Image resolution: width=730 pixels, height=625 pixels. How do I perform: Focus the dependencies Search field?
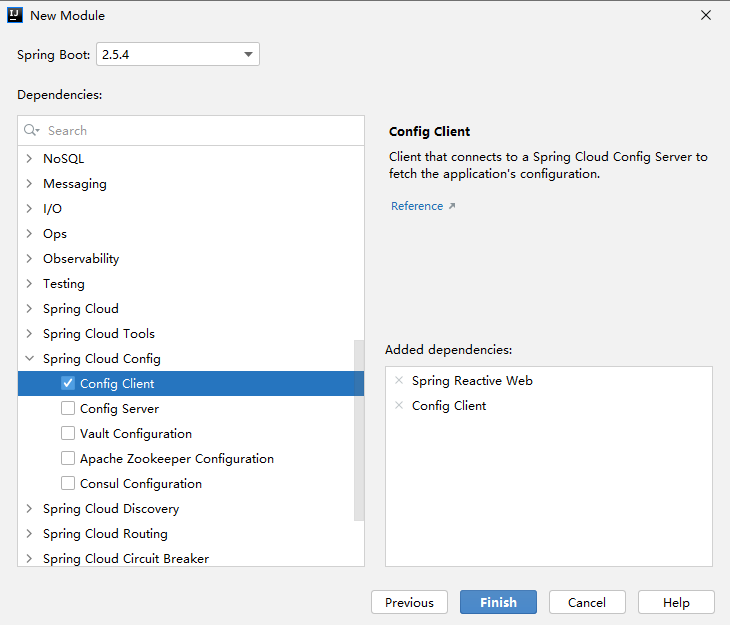coord(191,130)
